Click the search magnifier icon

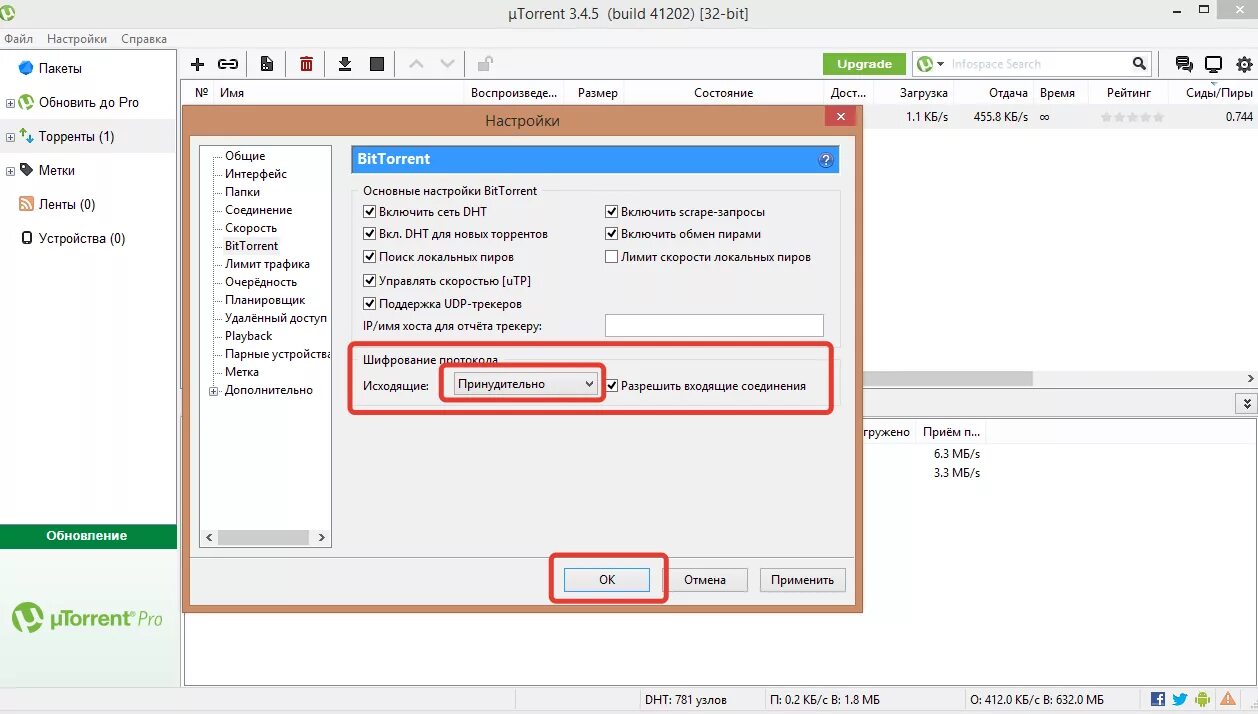coord(1140,64)
